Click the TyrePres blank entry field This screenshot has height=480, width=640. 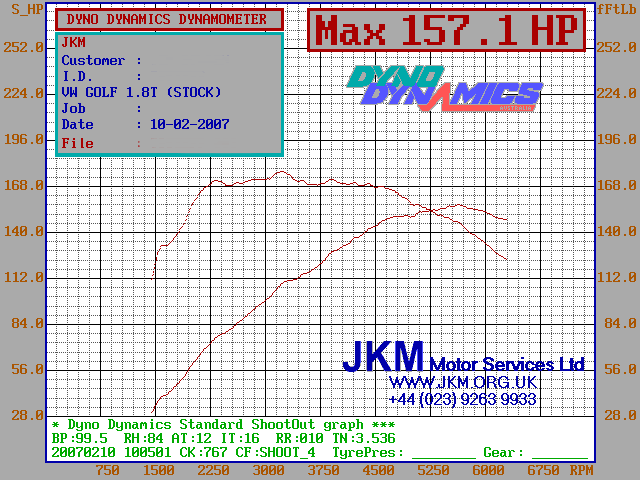[x=443, y=453]
